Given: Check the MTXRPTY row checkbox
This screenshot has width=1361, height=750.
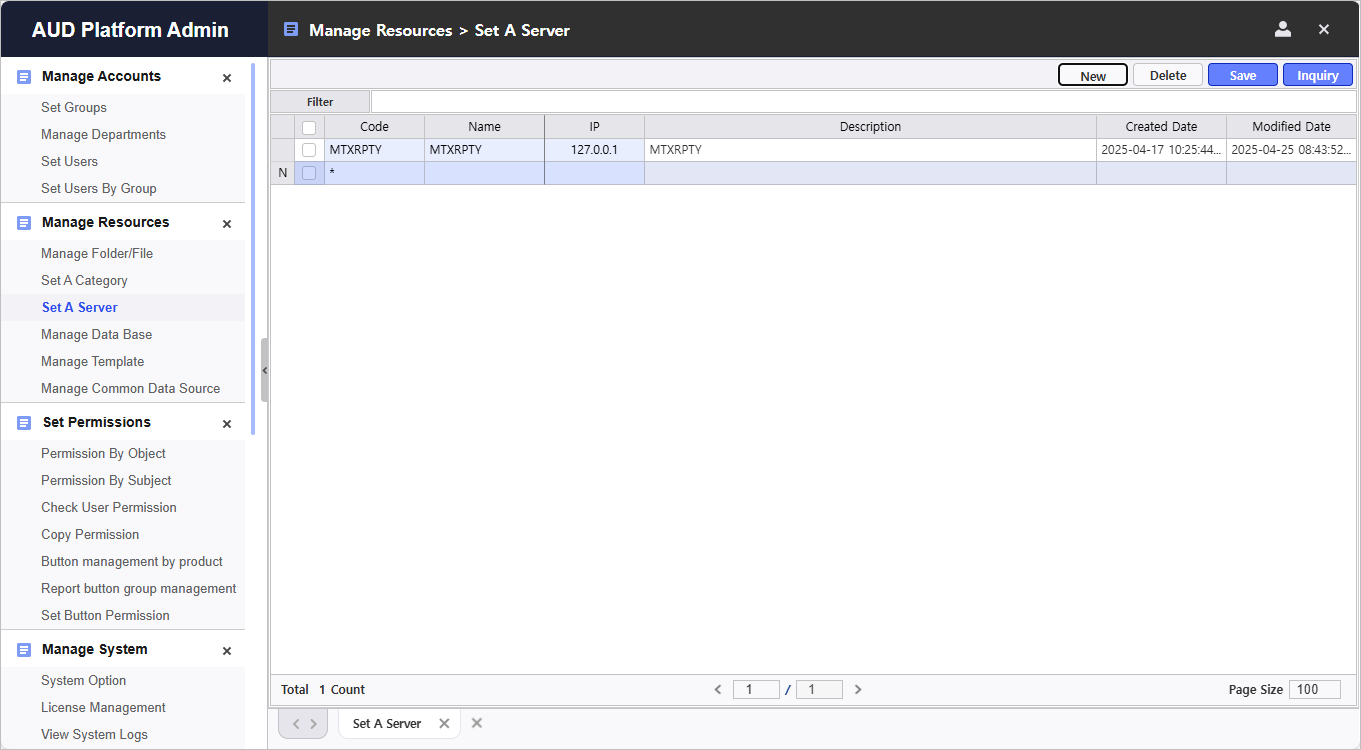Looking at the screenshot, I should click(x=309, y=150).
